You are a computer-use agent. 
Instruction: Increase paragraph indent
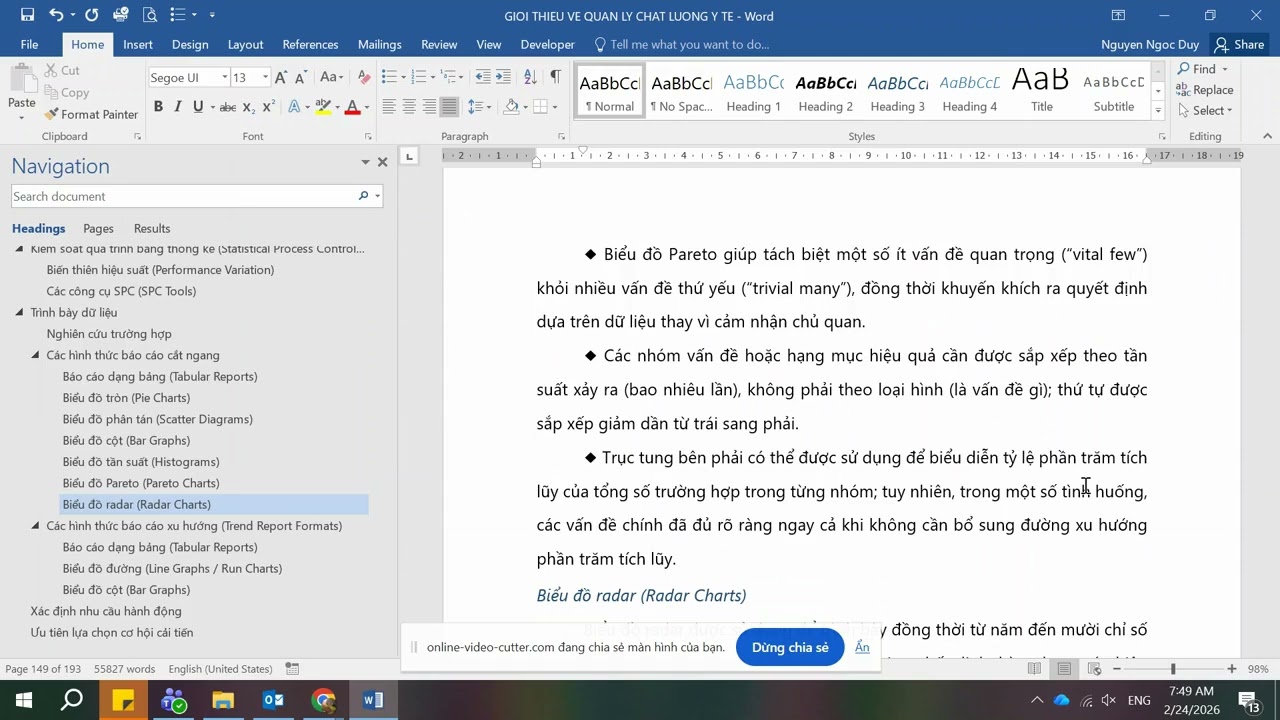coord(503,77)
